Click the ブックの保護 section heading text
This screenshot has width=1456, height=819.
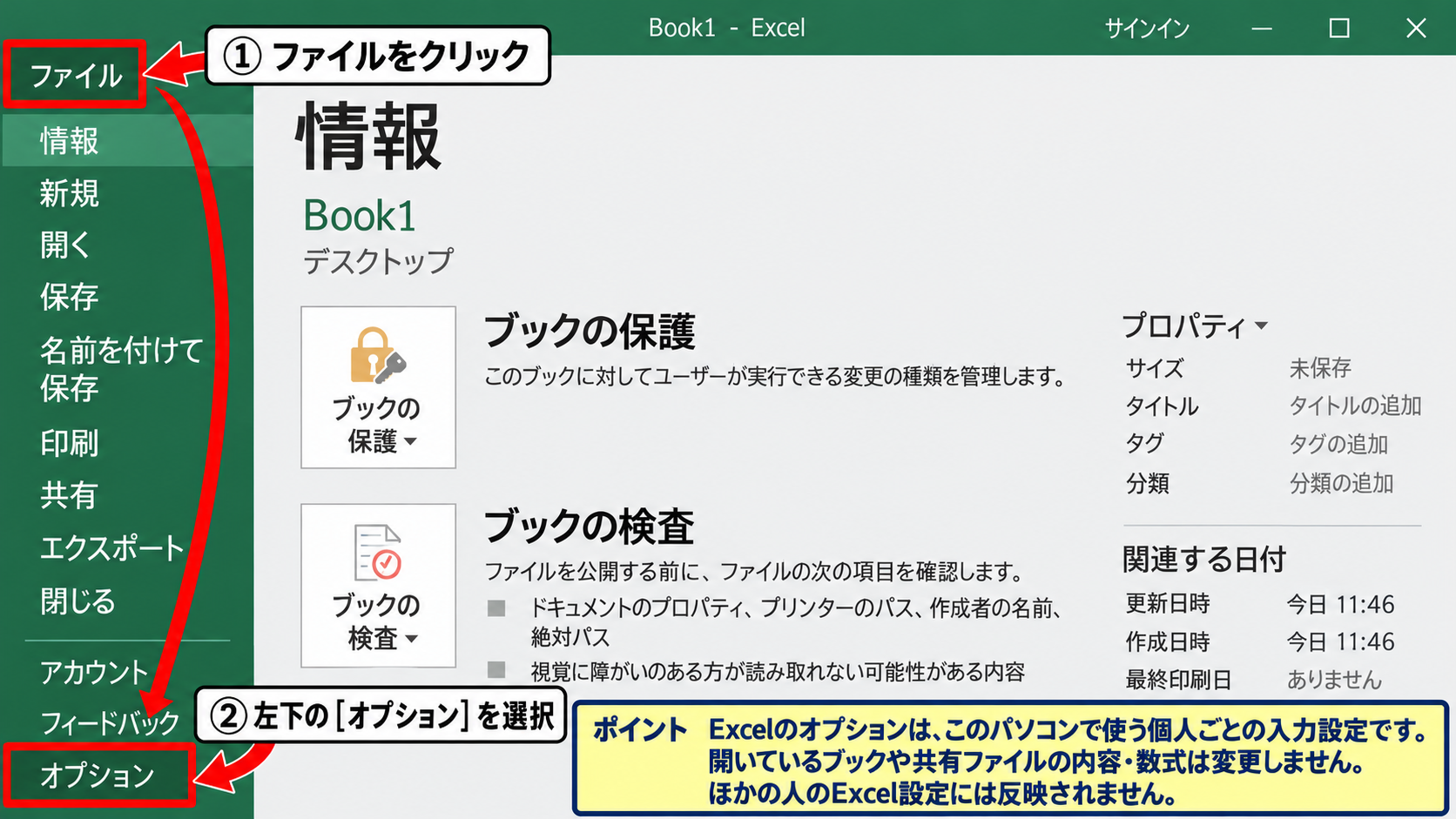pyautogui.click(x=590, y=332)
